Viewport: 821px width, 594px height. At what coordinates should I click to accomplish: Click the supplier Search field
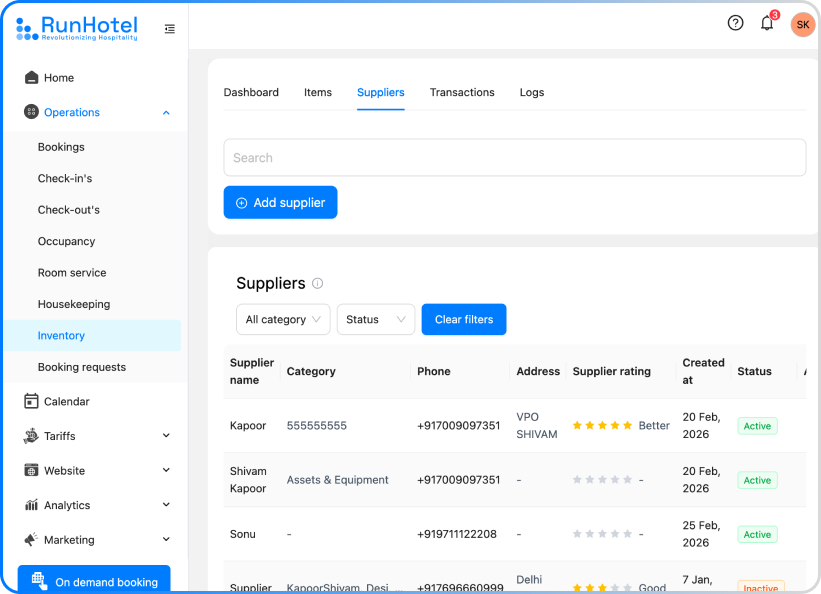click(x=515, y=158)
